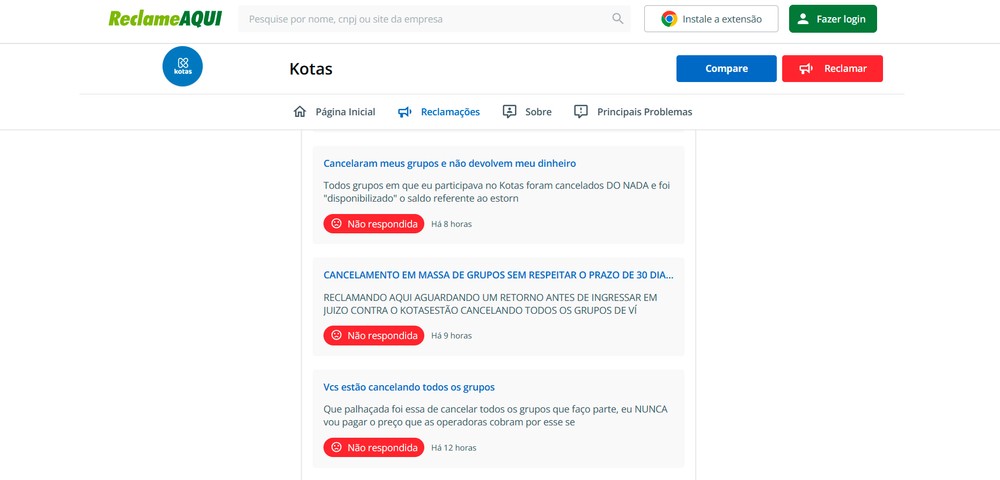The height and width of the screenshot is (480, 1000).
Task: Click description starting 'Todos grupos em que eu participava'
Action: [496, 192]
